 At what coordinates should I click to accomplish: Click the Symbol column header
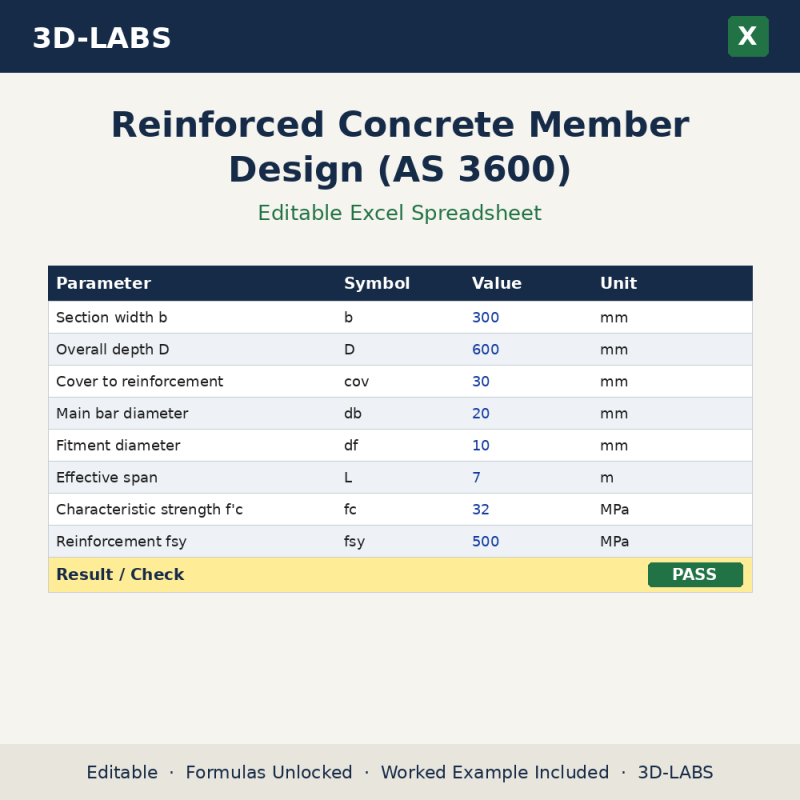(x=377, y=283)
